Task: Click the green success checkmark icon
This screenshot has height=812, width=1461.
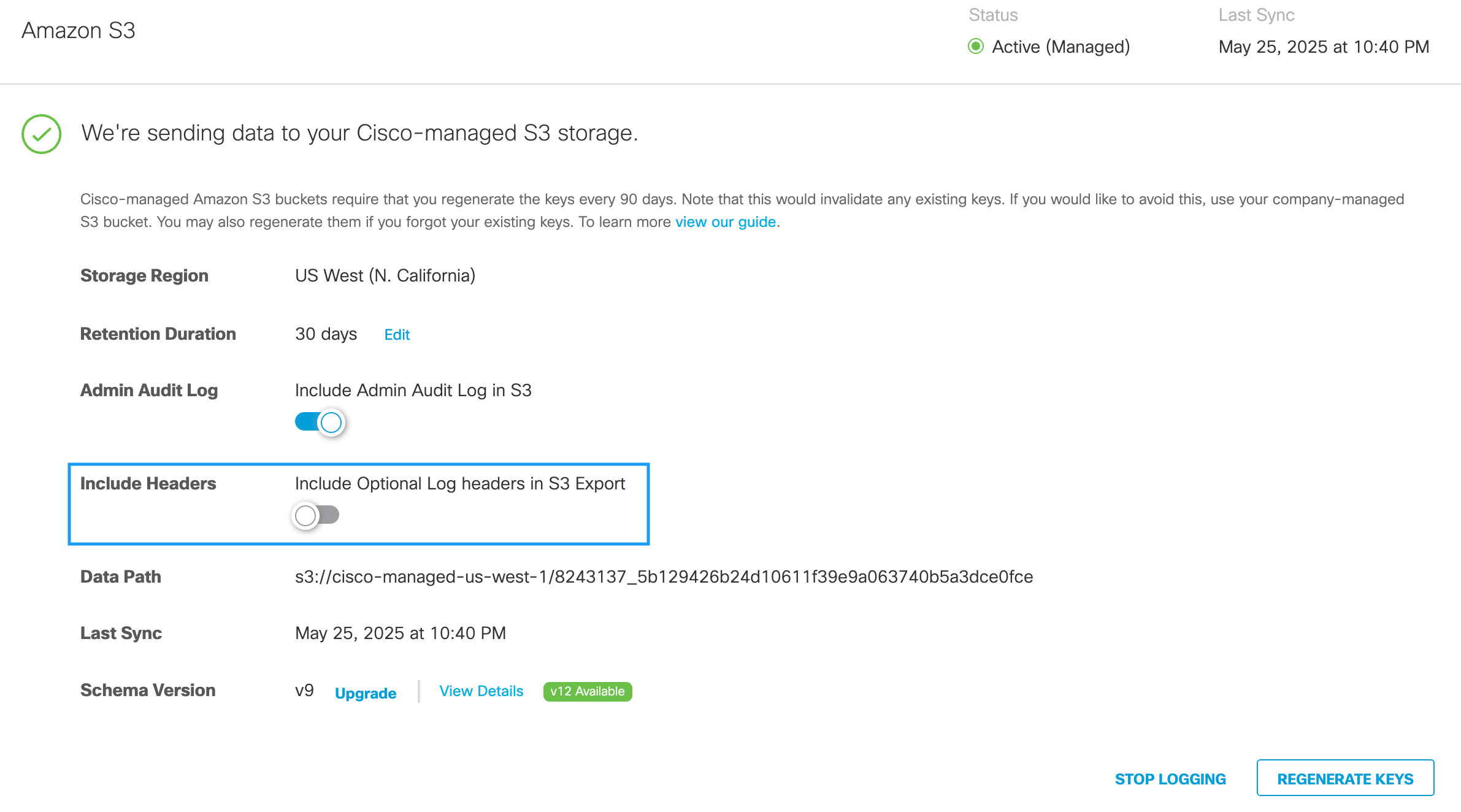Action: 41,134
